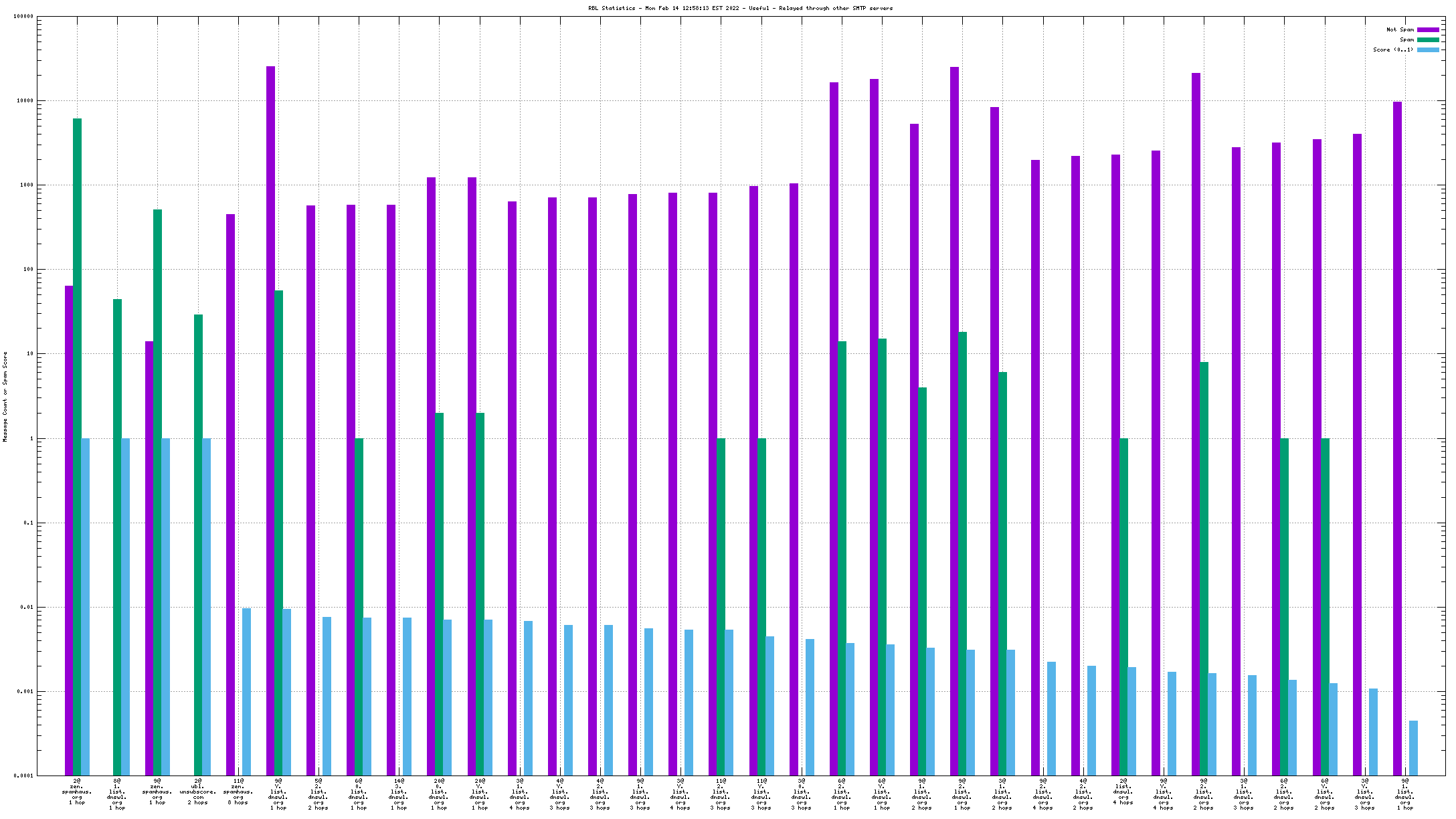Click the x-axis label '14@ 3.list.dnswl.org 1 hop'
This screenshot has width=1456, height=819.
click(x=399, y=794)
